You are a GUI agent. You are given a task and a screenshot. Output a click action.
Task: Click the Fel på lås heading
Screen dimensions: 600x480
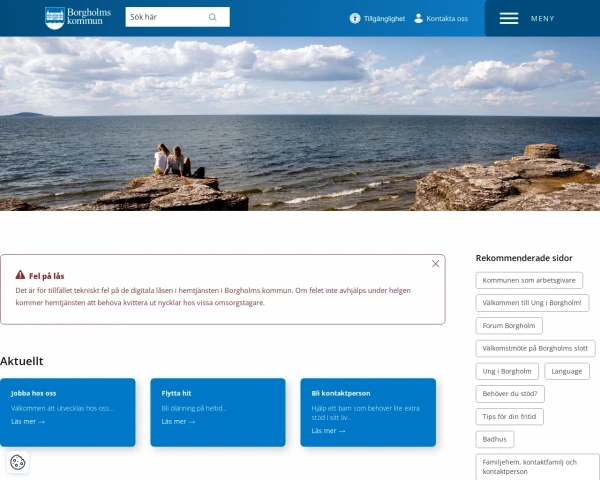coord(47,276)
